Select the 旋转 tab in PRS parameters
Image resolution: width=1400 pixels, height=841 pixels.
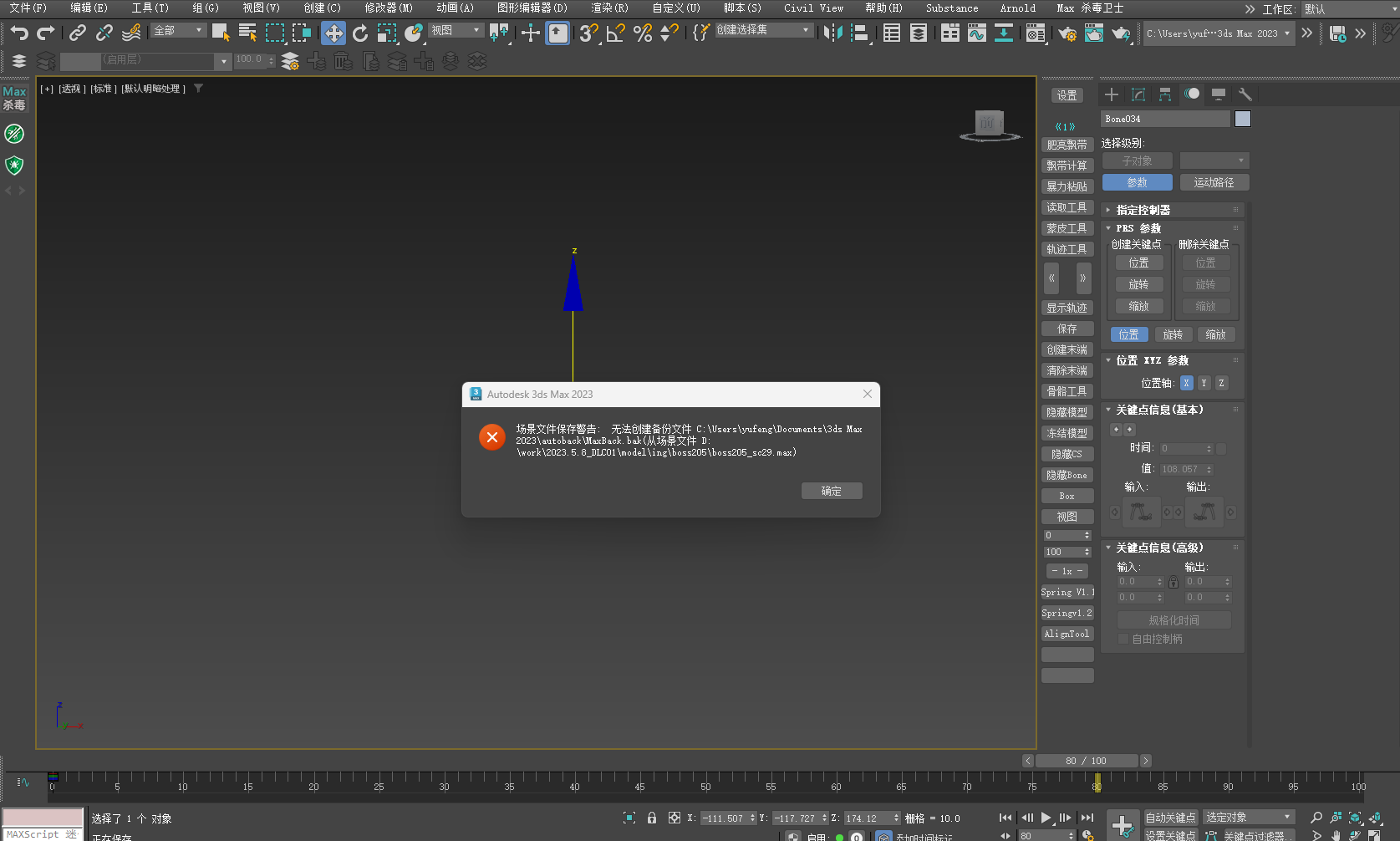click(x=1173, y=334)
